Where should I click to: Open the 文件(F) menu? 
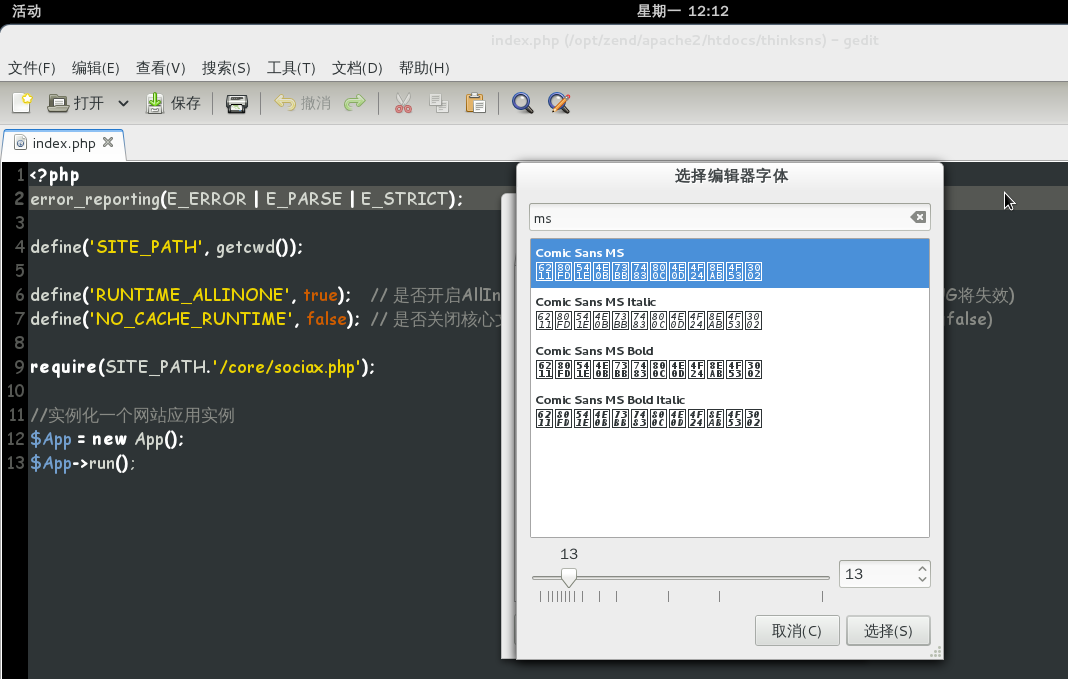pos(31,68)
